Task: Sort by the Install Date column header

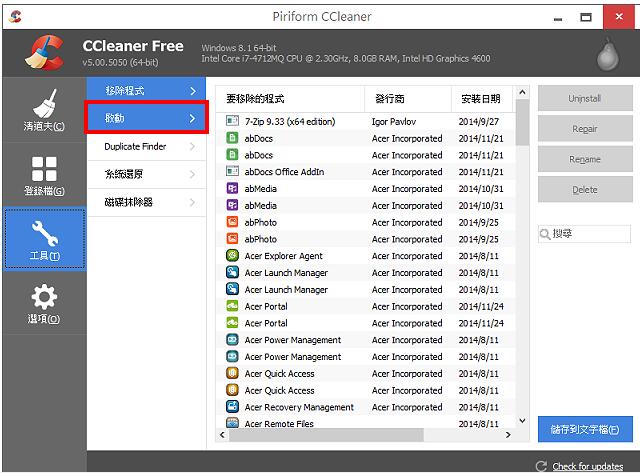Action: 482,99
